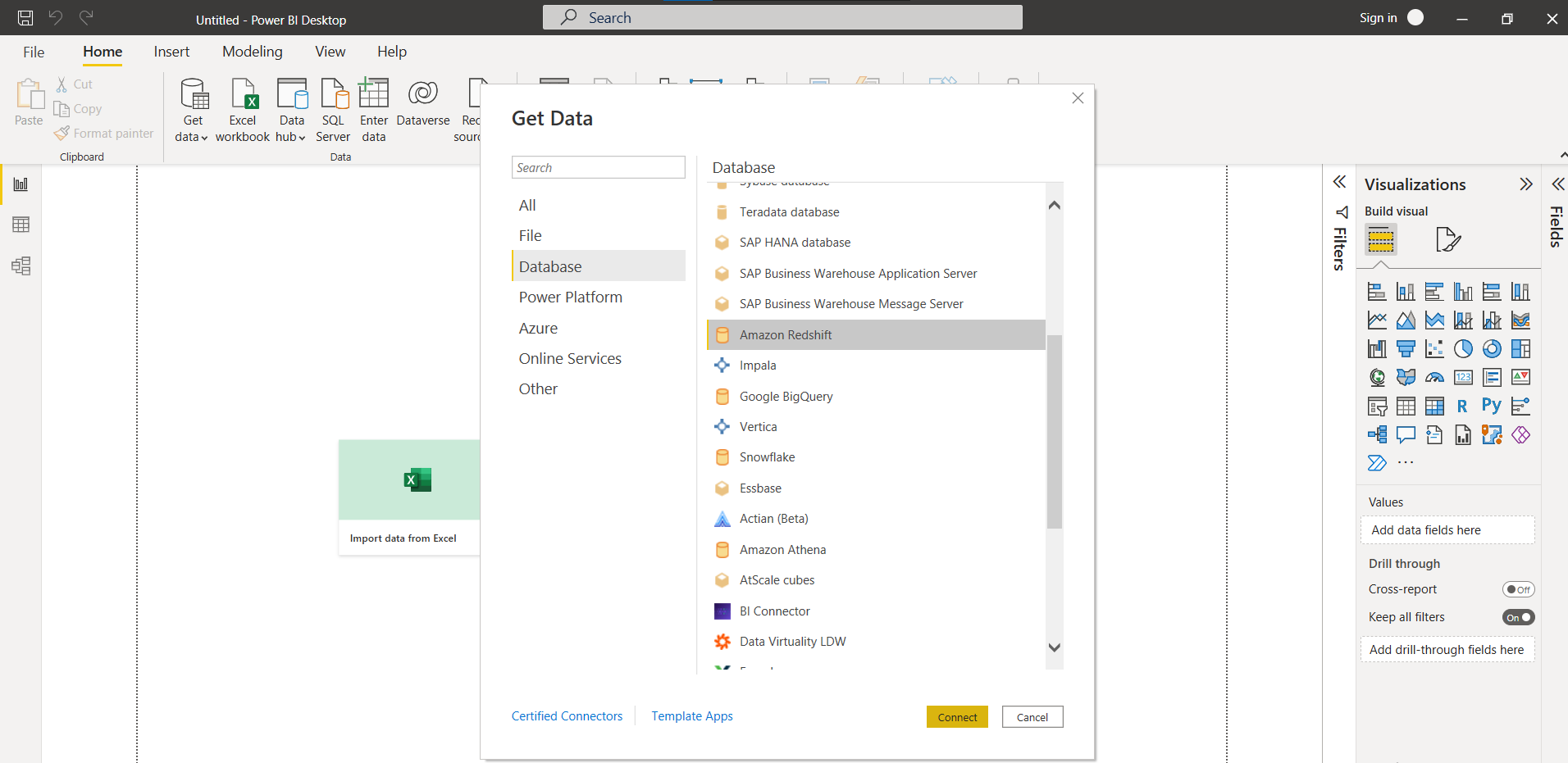Click the Undo arrow icon
Screen dimensions: 1568x763
click(56, 17)
